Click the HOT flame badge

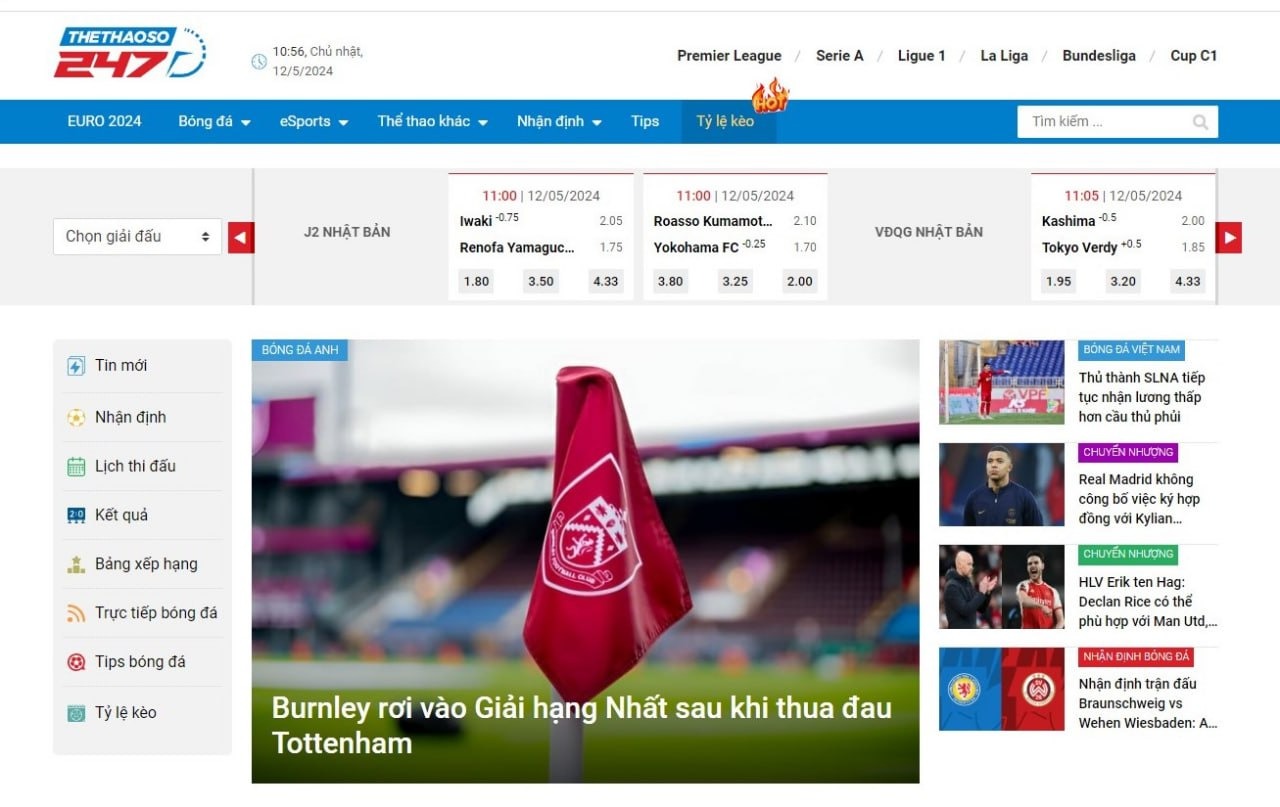(x=771, y=96)
